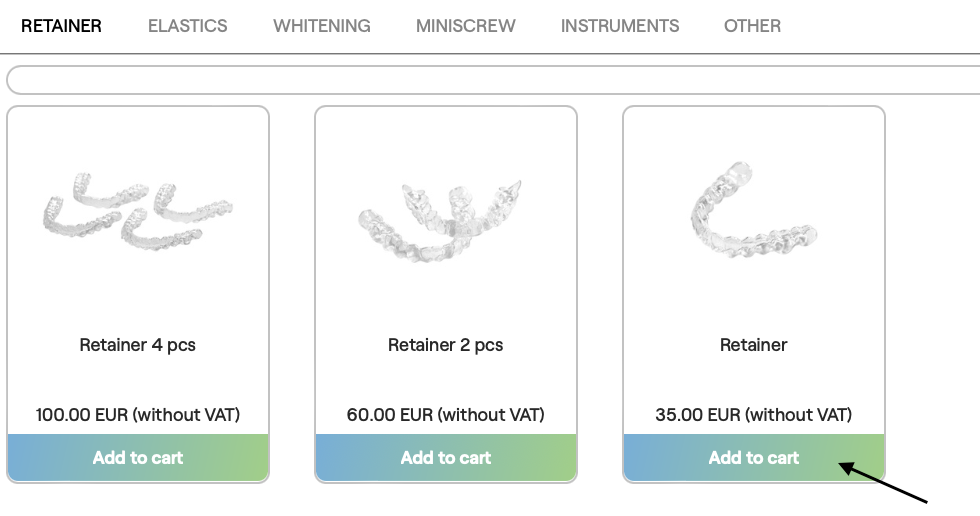This screenshot has width=980, height=516.
Task: Show the OTHER products tab
Action: [752, 26]
